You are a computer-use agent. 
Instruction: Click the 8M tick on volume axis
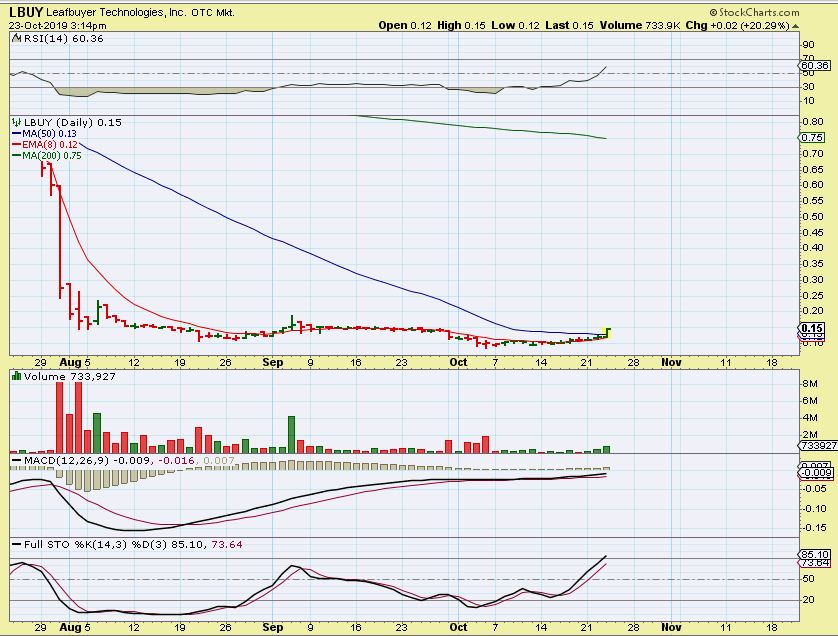(810, 384)
